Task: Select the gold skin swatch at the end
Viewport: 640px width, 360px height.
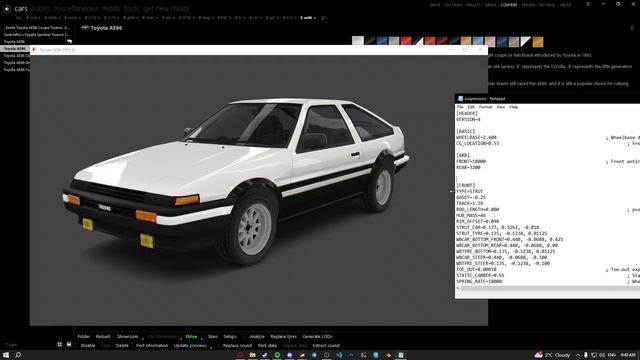Action: [x=538, y=41]
